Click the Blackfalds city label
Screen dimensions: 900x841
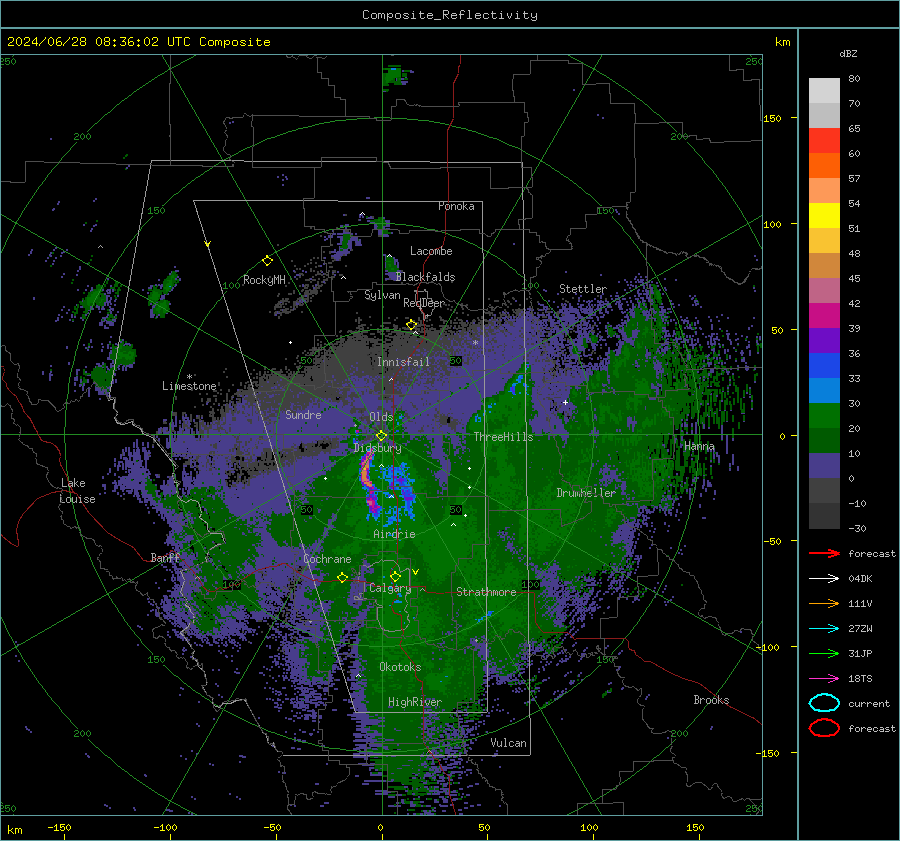[x=425, y=277]
